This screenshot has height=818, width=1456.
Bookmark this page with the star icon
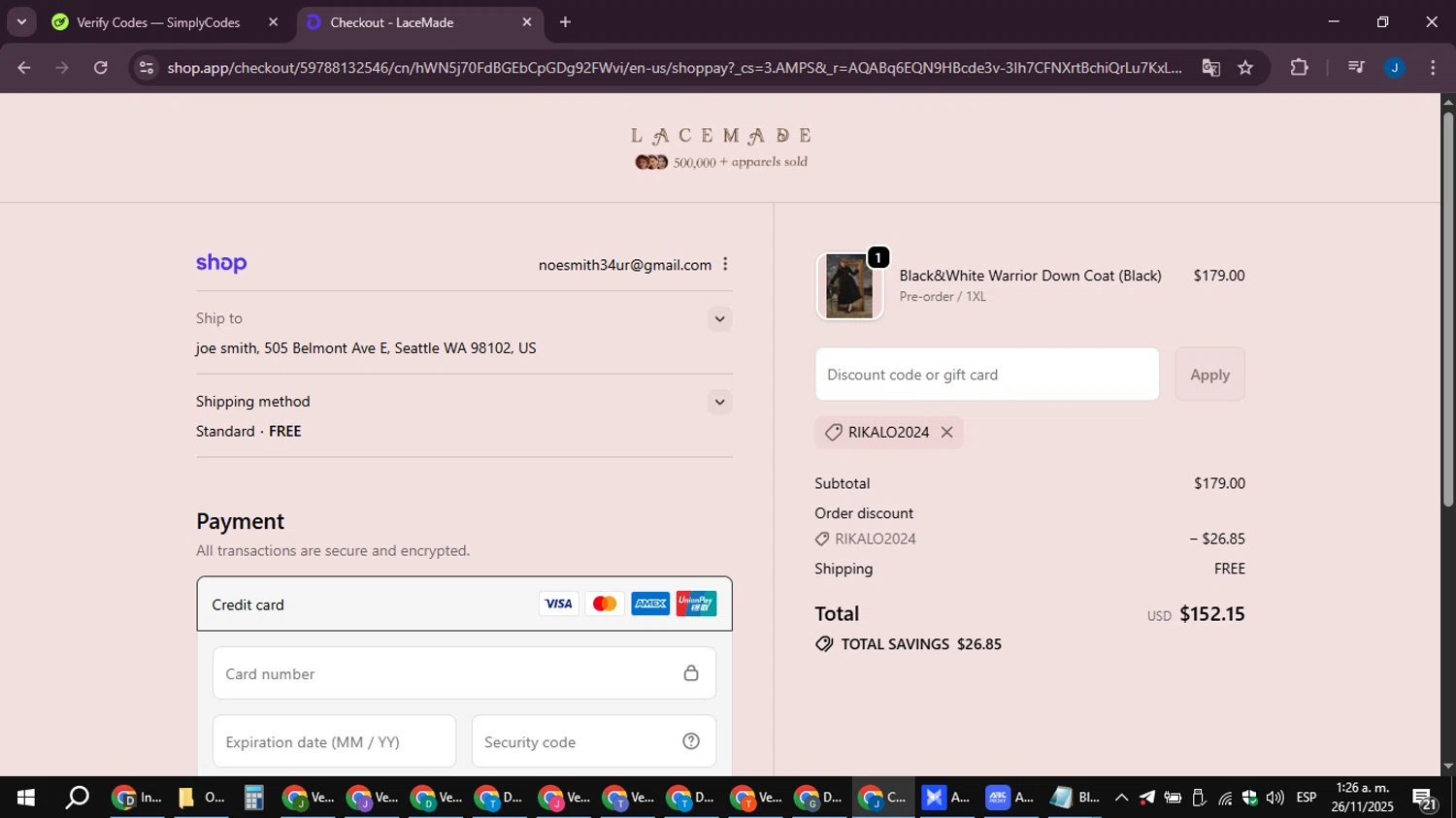click(x=1245, y=68)
